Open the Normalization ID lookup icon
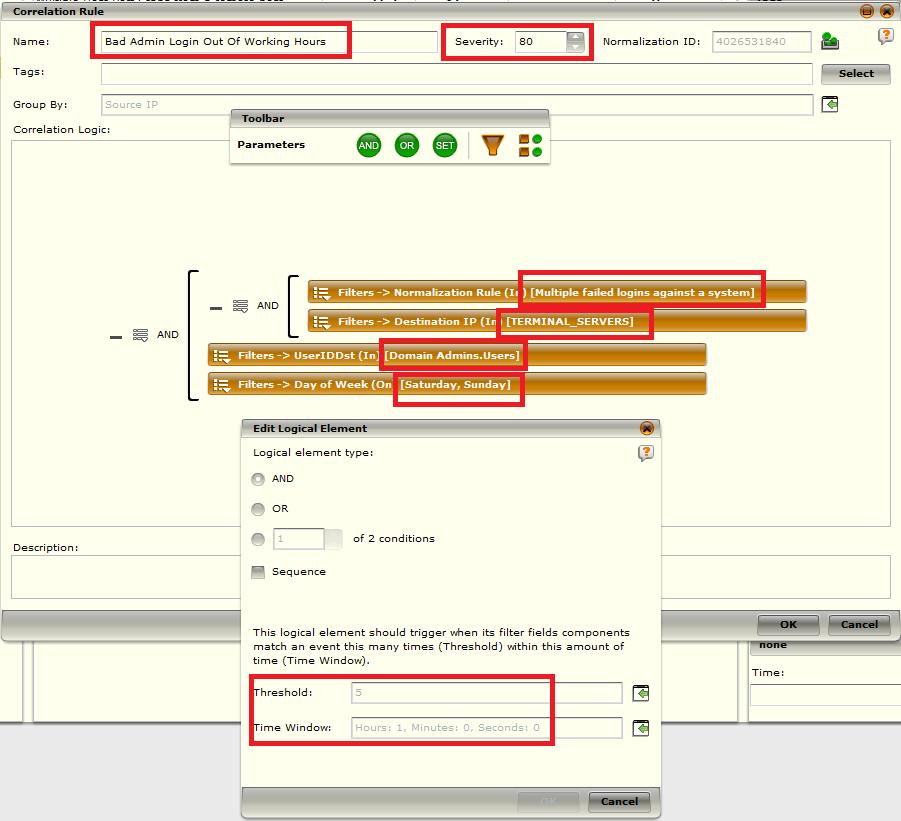This screenshot has width=901, height=821. point(830,41)
